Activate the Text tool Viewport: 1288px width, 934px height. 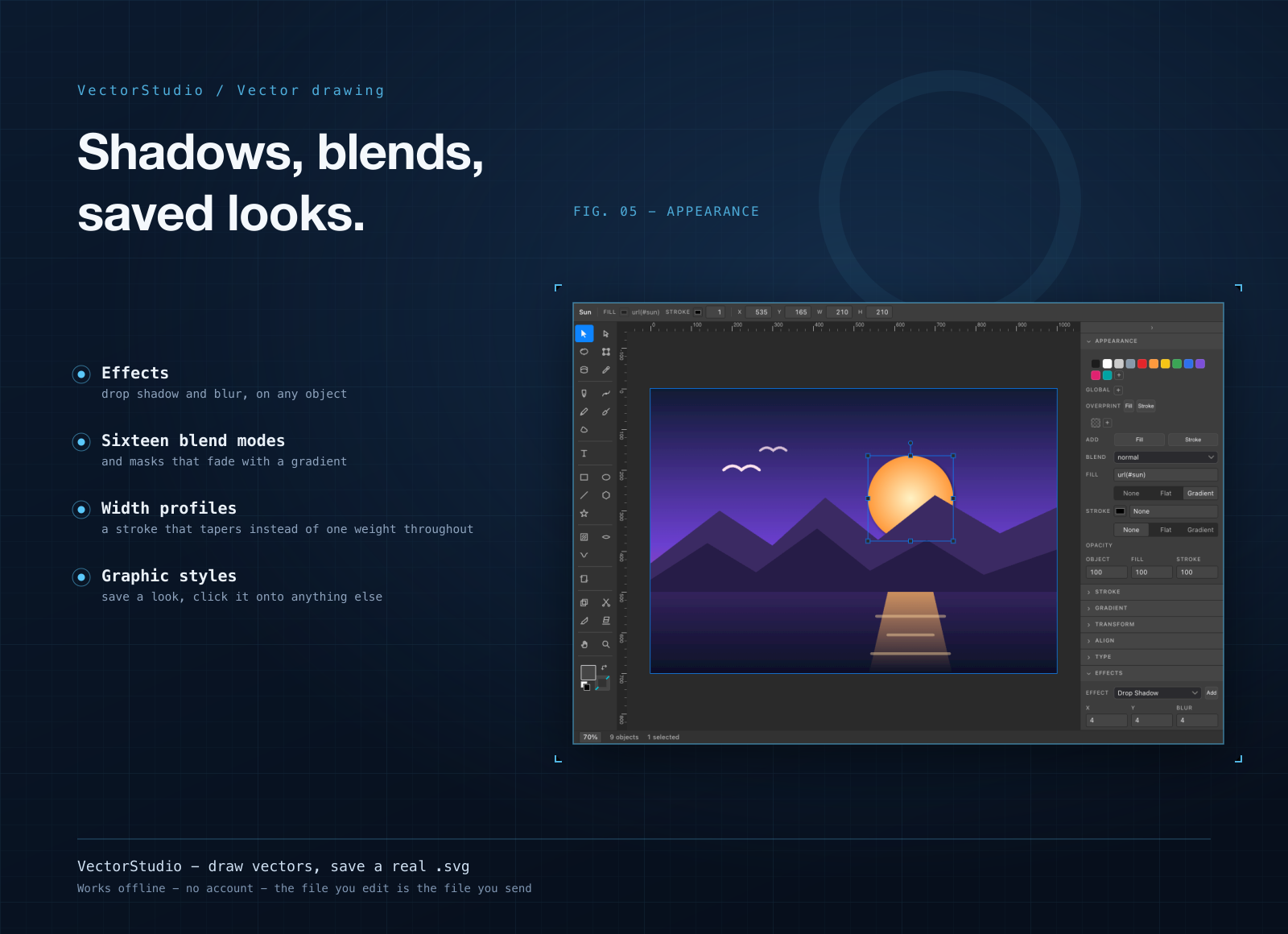pyautogui.click(x=584, y=453)
